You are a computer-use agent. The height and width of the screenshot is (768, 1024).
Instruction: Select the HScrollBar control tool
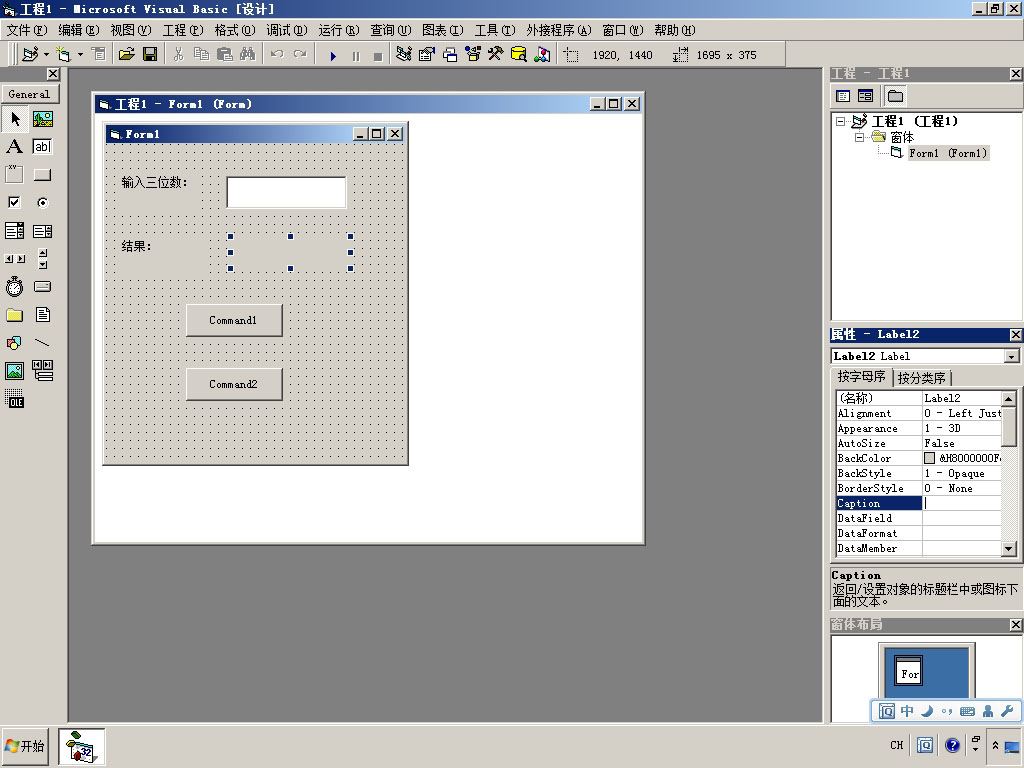click(x=15, y=259)
